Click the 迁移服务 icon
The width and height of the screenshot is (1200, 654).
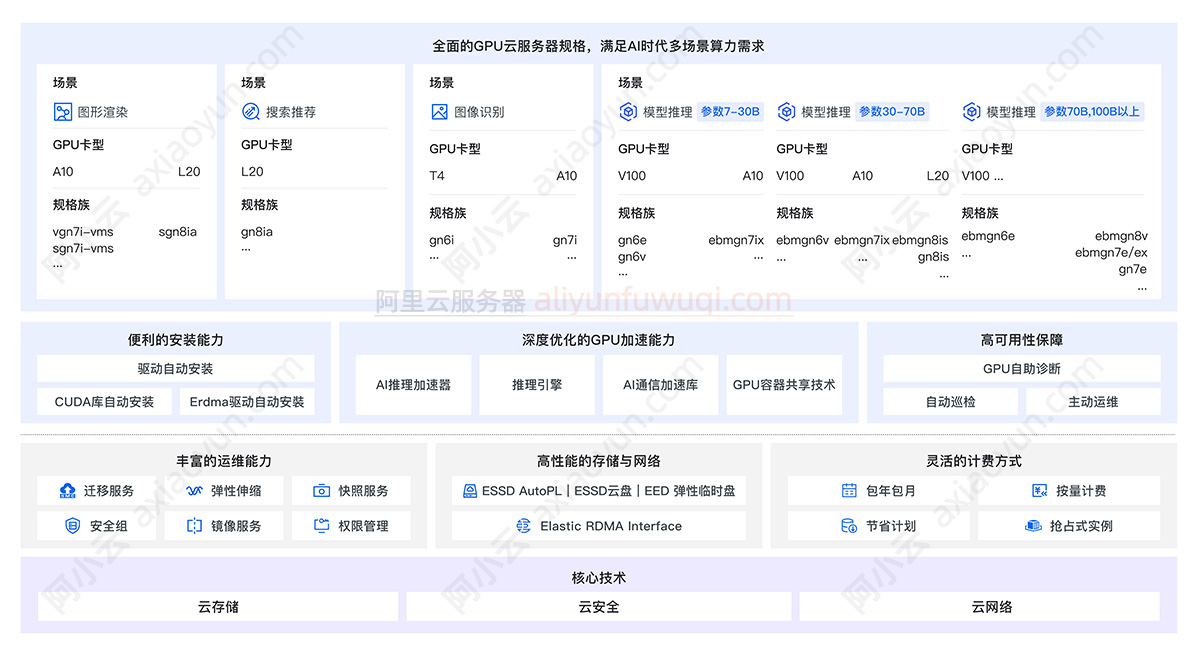pyautogui.click(x=67, y=490)
